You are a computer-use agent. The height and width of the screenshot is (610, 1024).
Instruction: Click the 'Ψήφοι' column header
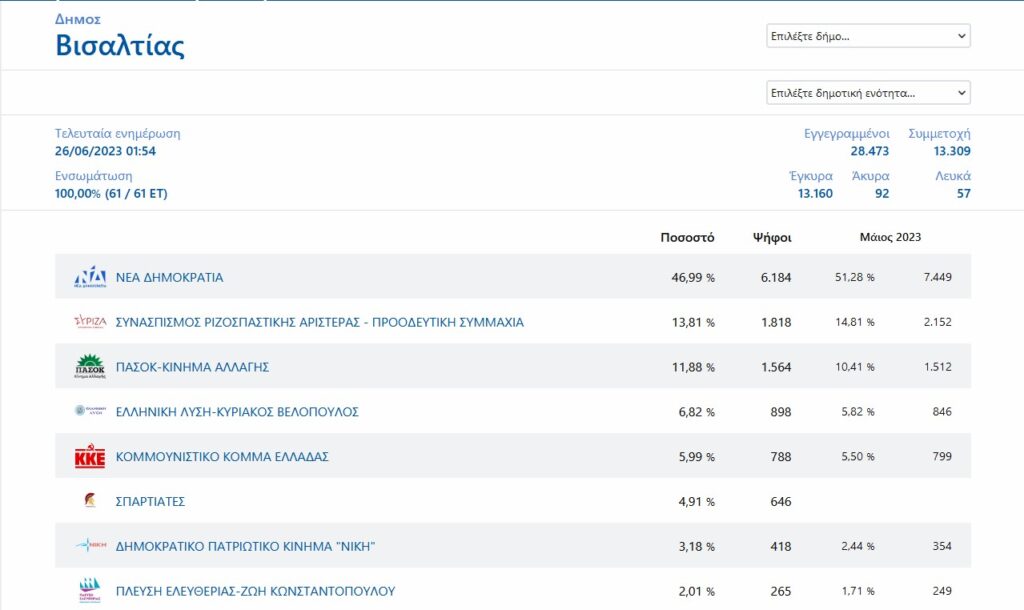coord(772,238)
